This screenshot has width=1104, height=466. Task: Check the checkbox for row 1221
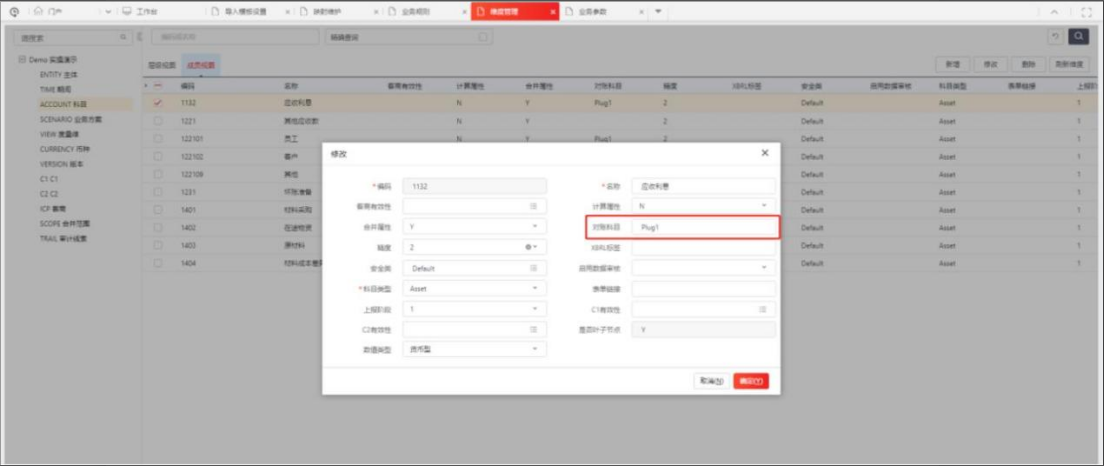(x=157, y=121)
